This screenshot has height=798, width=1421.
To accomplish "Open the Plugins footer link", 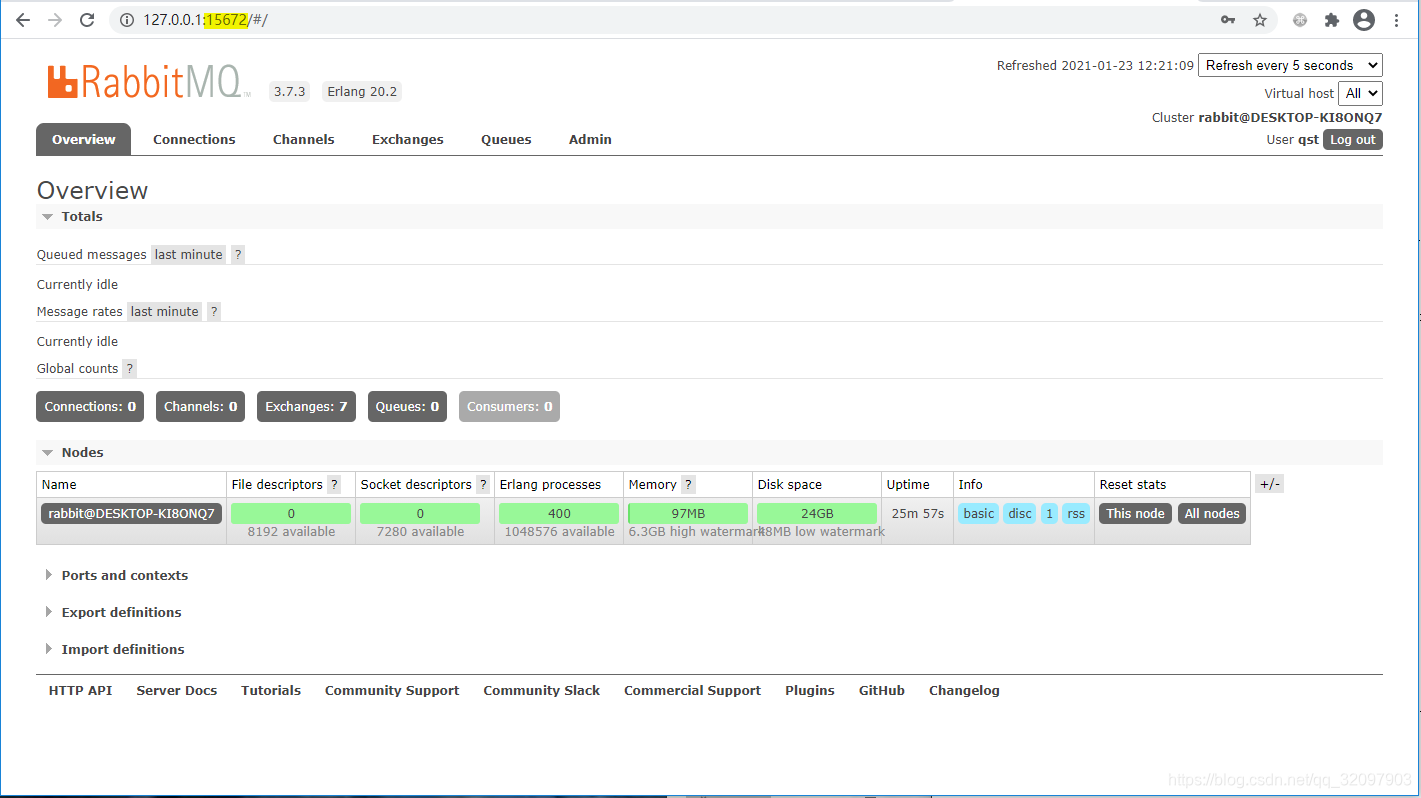I will pyautogui.click(x=810, y=691).
